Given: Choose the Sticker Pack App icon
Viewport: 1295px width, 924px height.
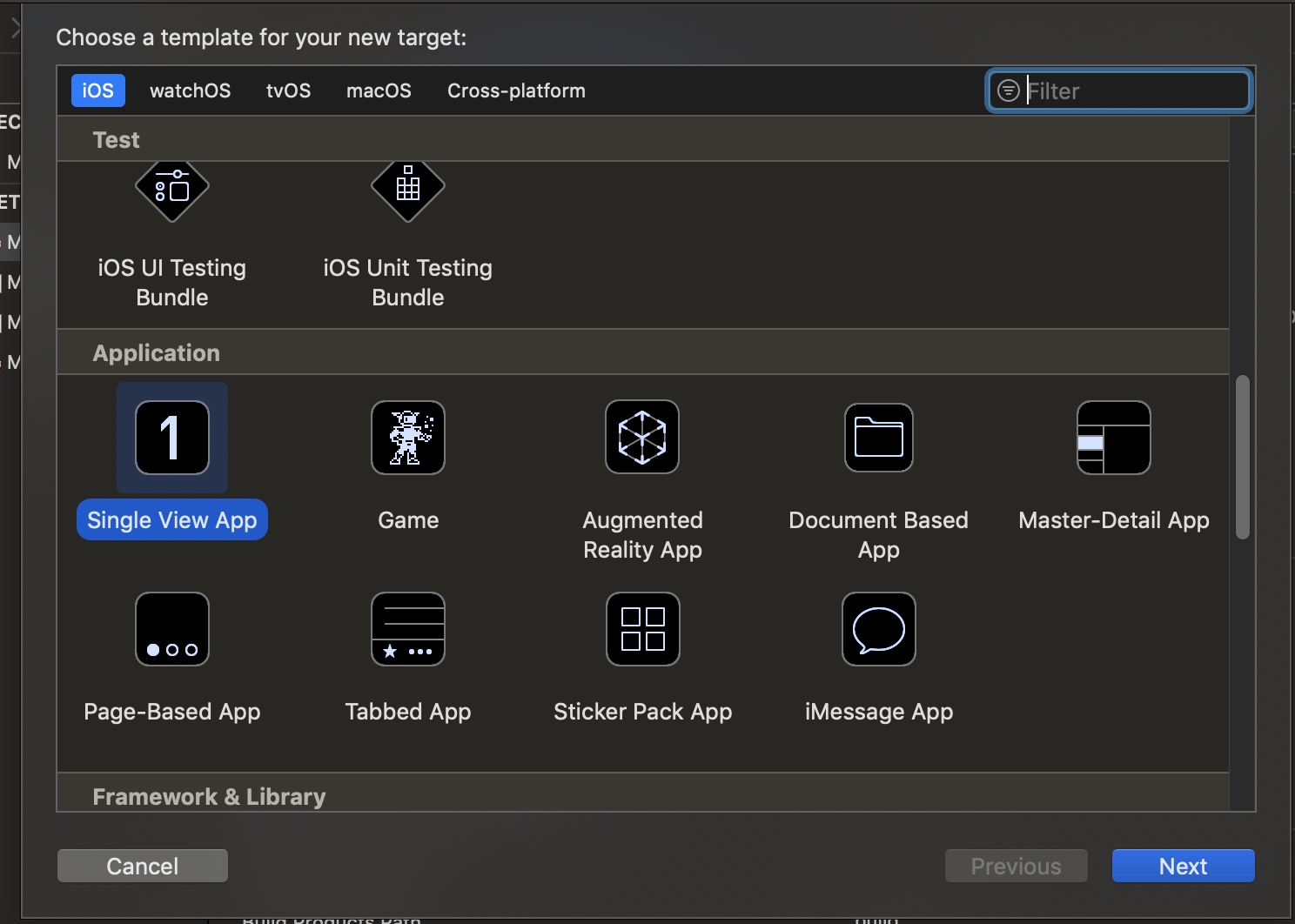Looking at the screenshot, I should tap(643, 629).
